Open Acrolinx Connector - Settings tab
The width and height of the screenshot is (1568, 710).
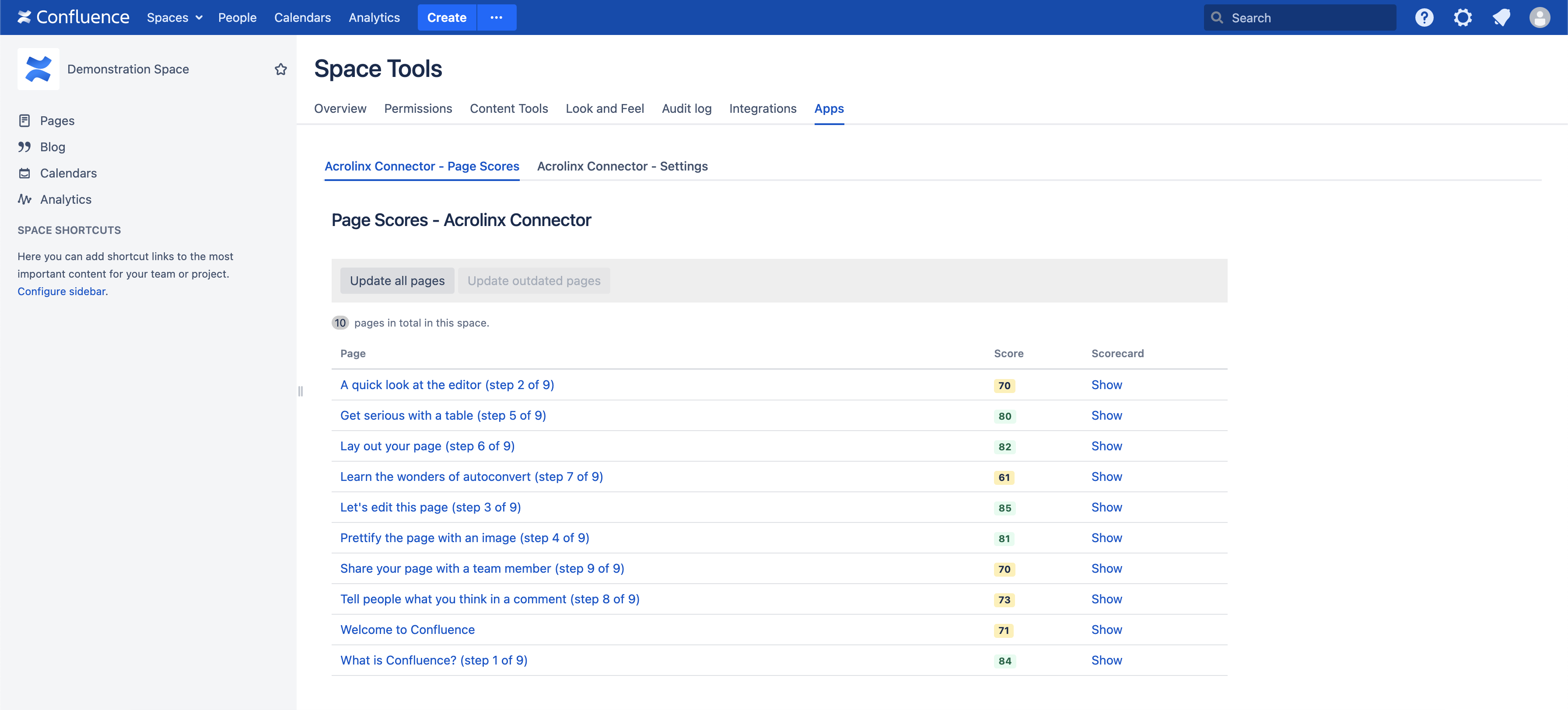(x=622, y=166)
